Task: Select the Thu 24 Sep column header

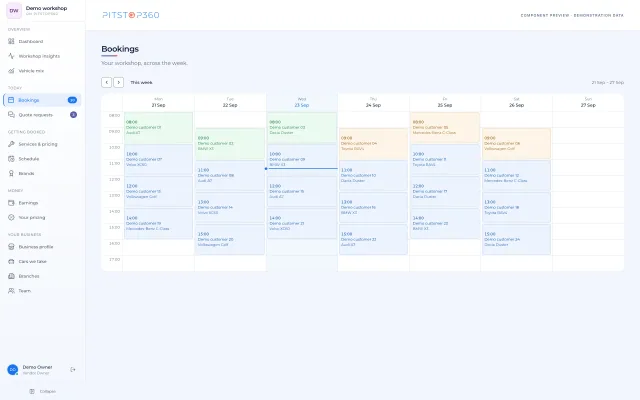Action: click(373, 102)
